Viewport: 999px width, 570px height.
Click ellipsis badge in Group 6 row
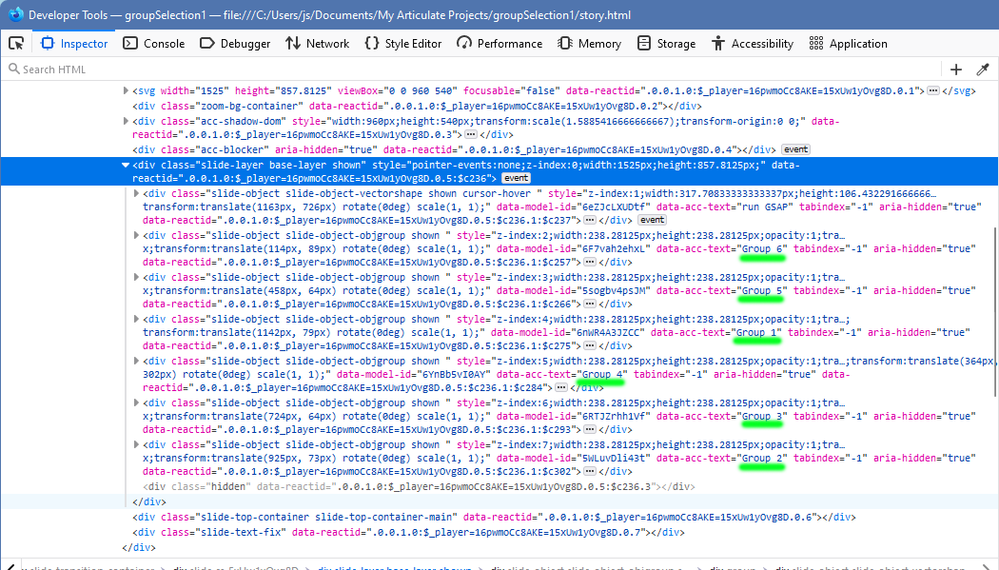pos(590,262)
